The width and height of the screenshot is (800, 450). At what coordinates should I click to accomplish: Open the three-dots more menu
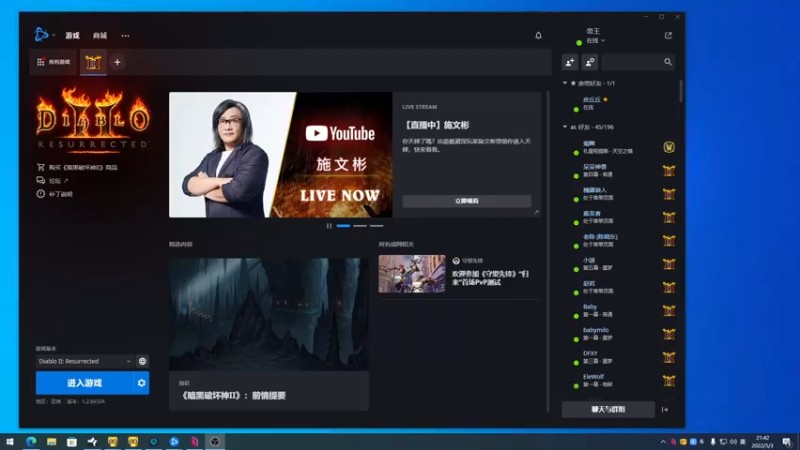point(126,36)
